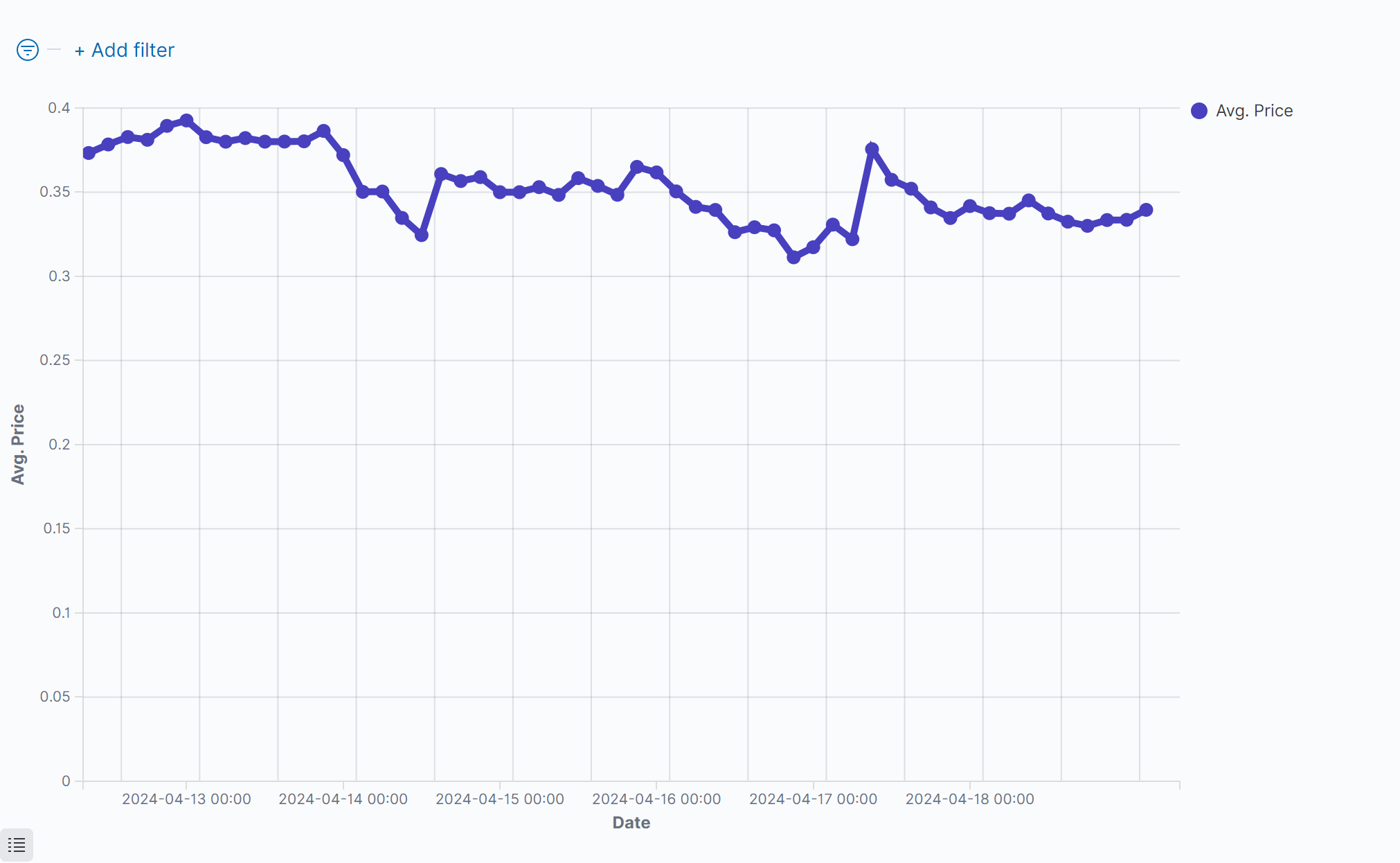
Task: Click the Avg. Price legend color dot
Action: tap(1199, 111)
